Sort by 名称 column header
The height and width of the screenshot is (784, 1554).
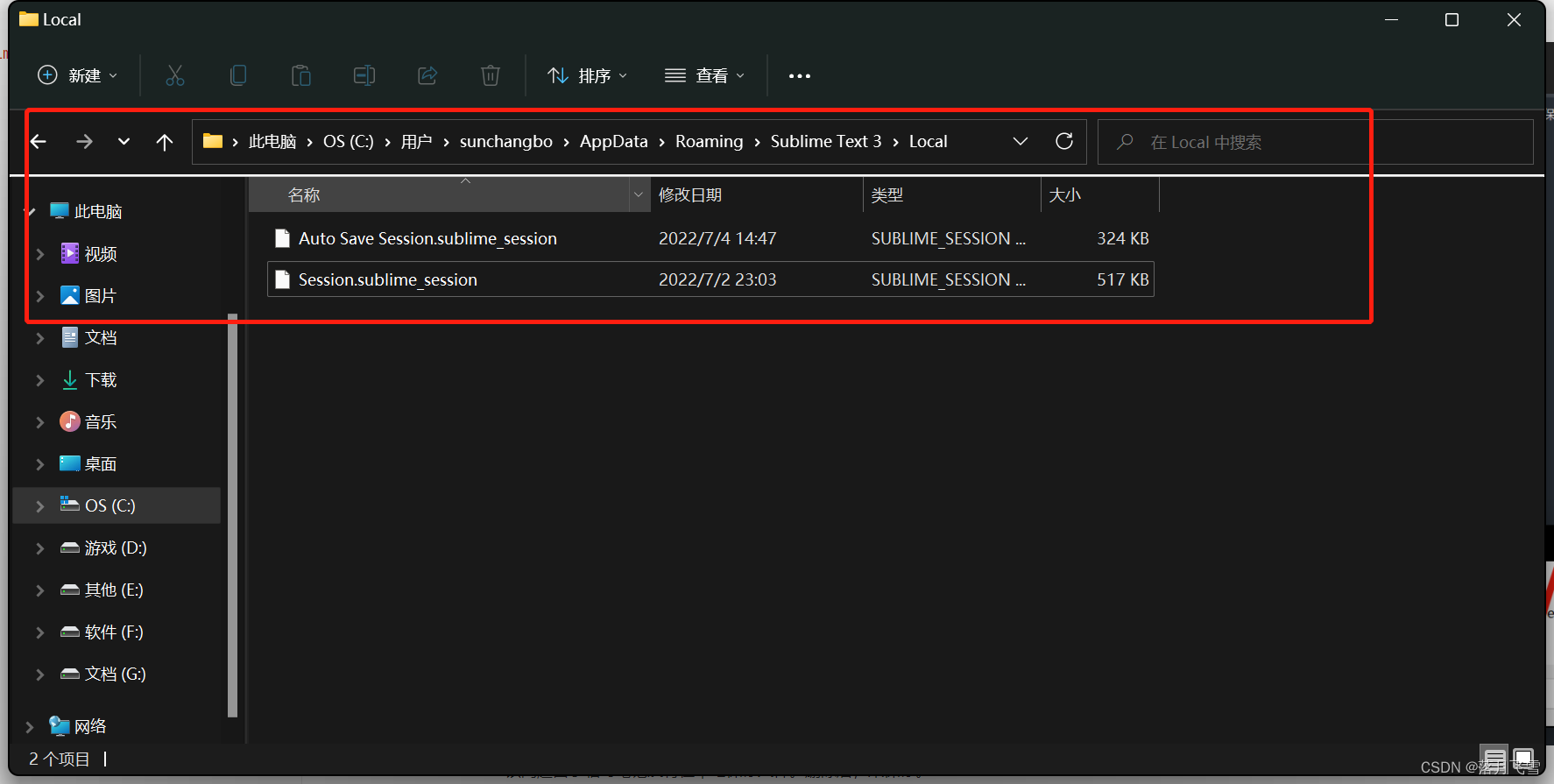[440, 194]
